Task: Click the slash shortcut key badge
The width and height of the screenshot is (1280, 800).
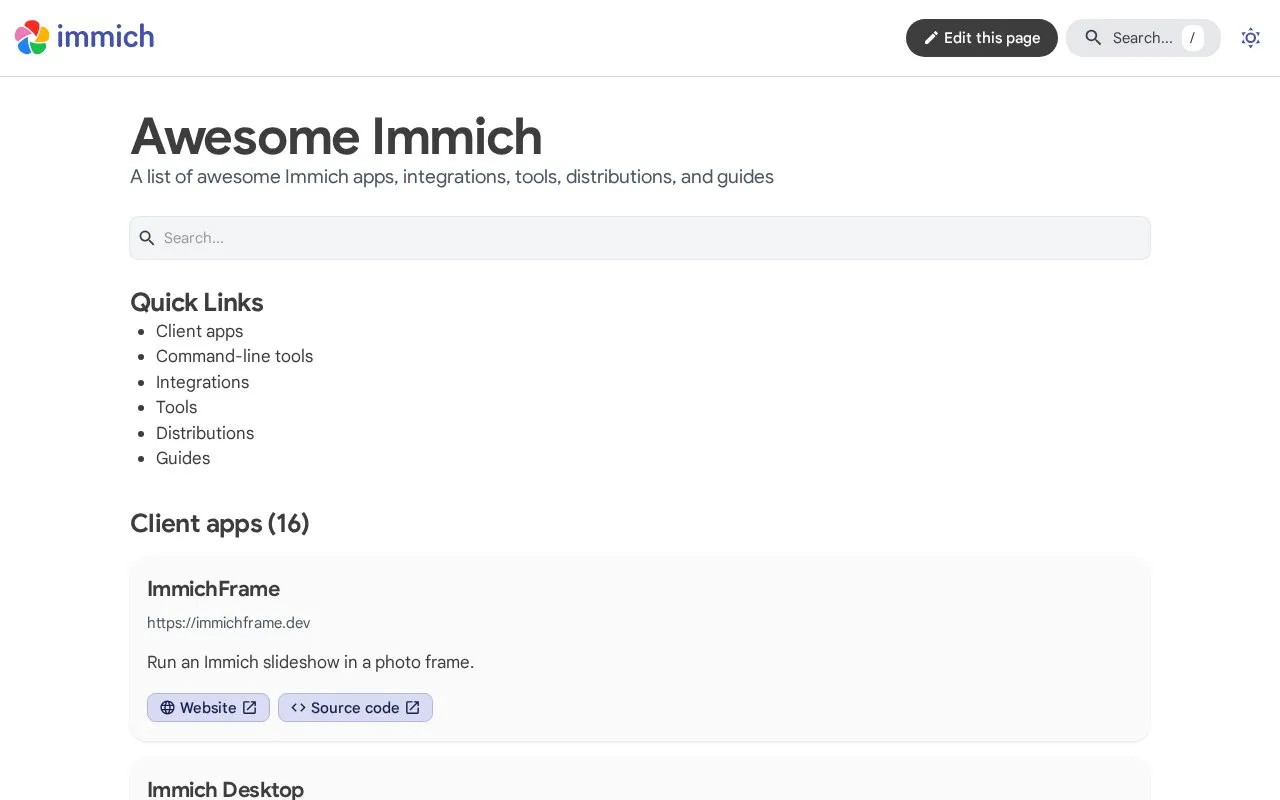Action: click(x=1192, y=38)
